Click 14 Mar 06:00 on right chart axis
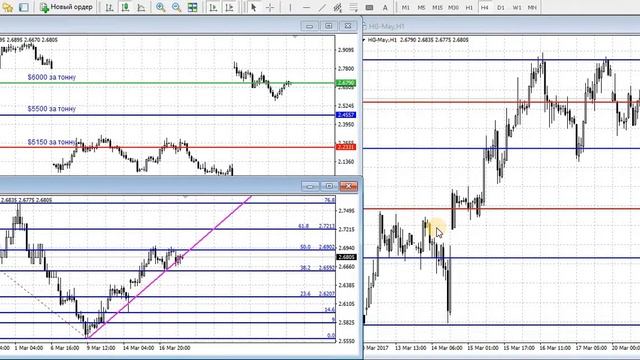 (447, 348)
